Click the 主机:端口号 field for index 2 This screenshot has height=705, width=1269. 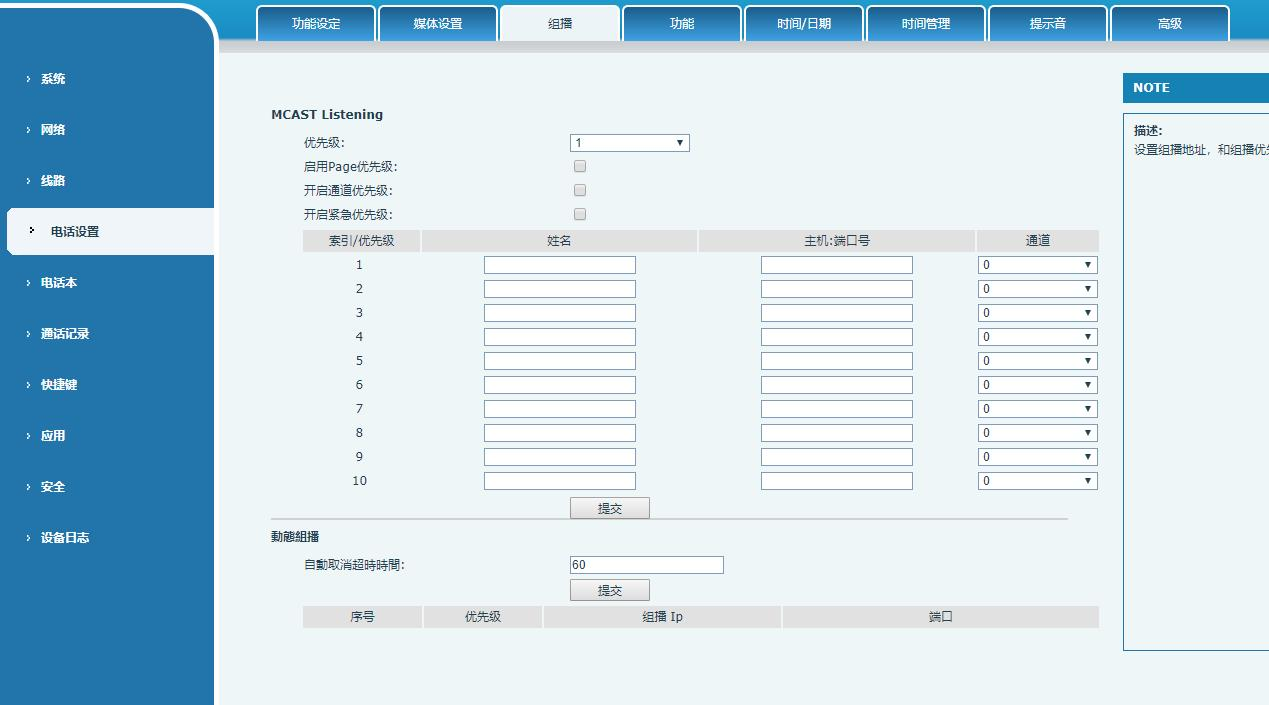pyautogui.click(x=837, y=289)
